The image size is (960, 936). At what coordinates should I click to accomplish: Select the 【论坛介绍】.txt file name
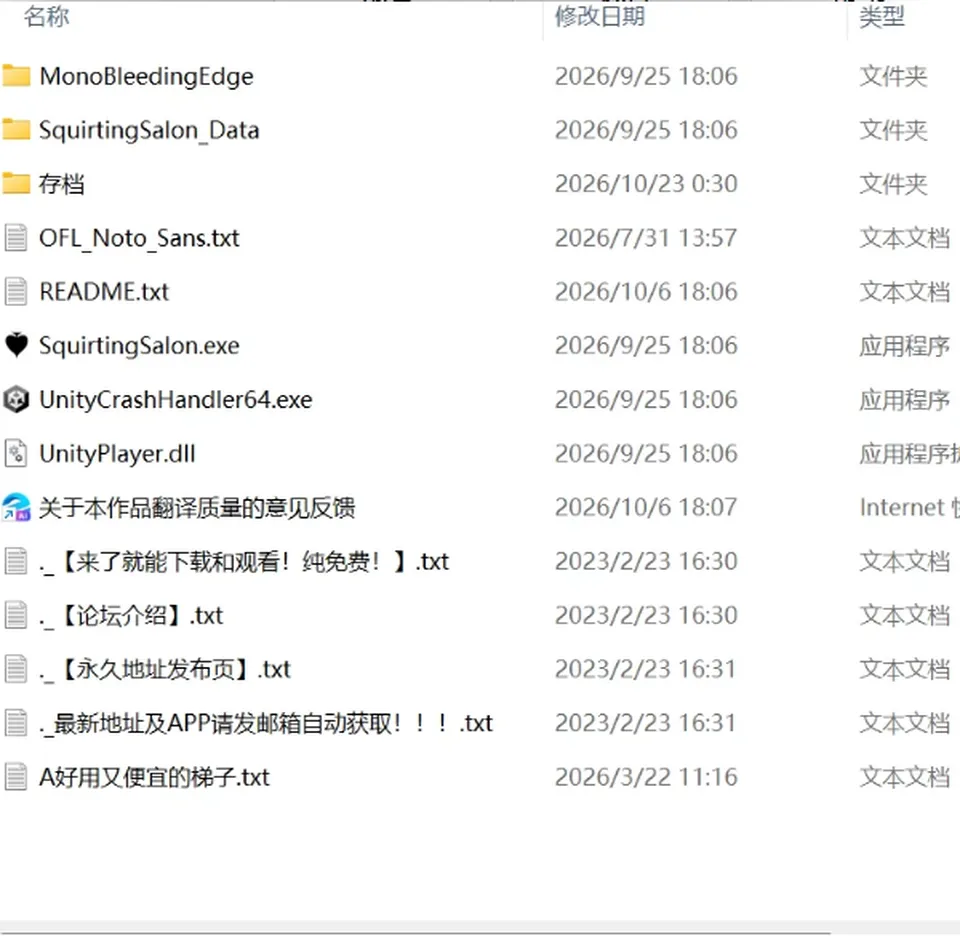pyautogui.click(x=131, y=615)
